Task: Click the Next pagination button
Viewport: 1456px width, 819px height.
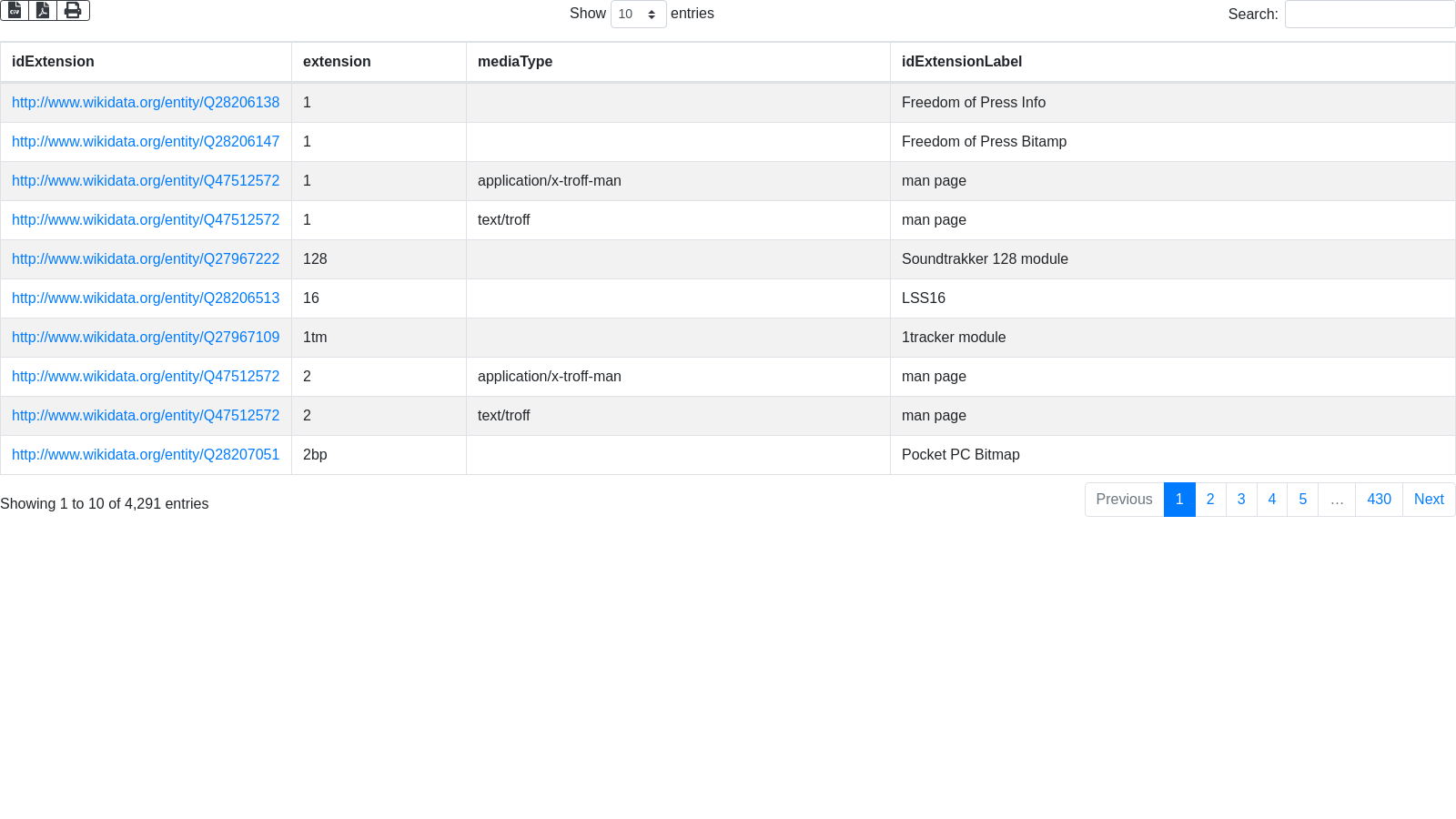Action: pos(1429,500)
